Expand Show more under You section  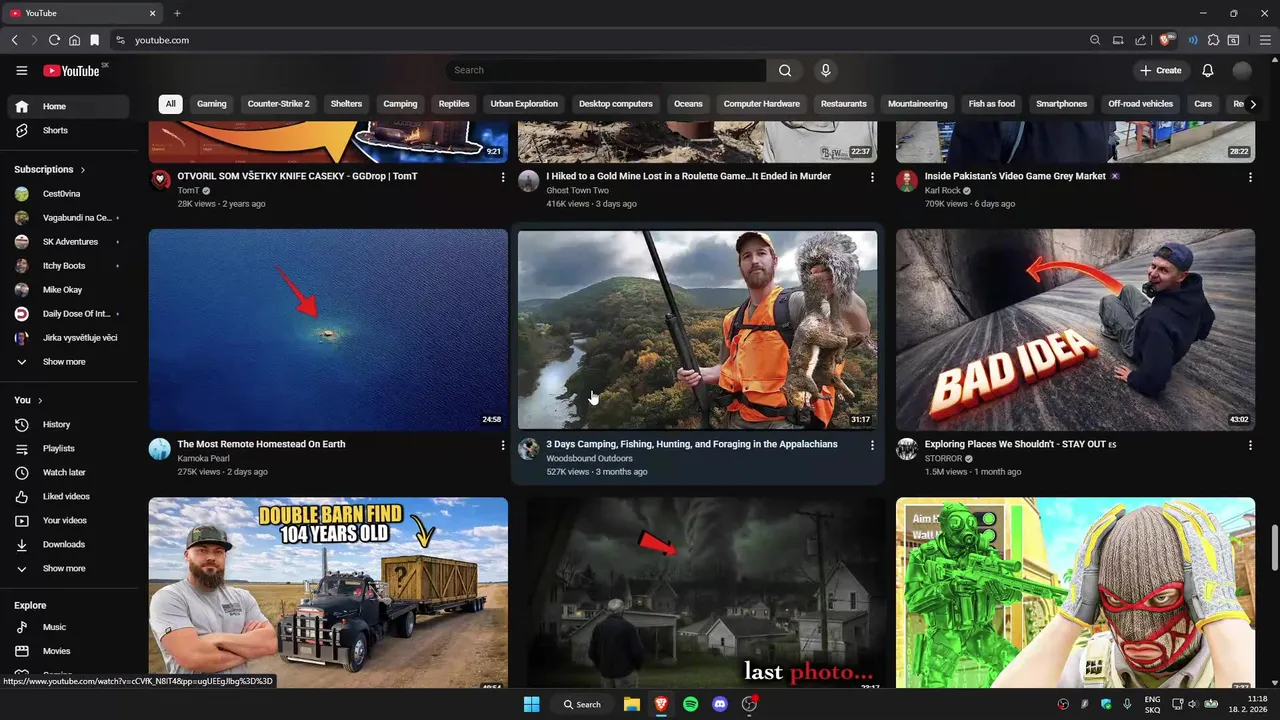coord(68,568)
